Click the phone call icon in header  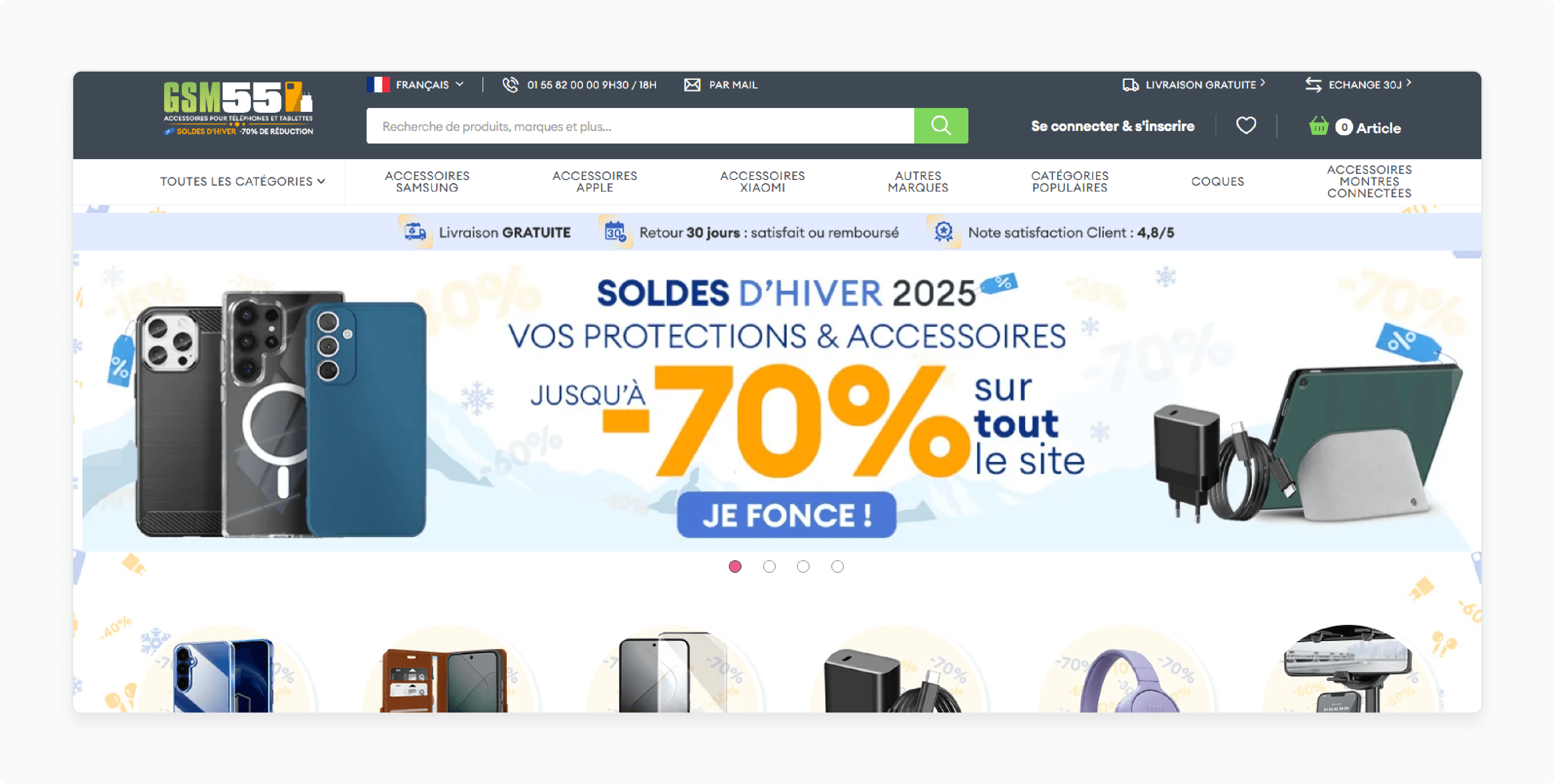tap(510, 85)
